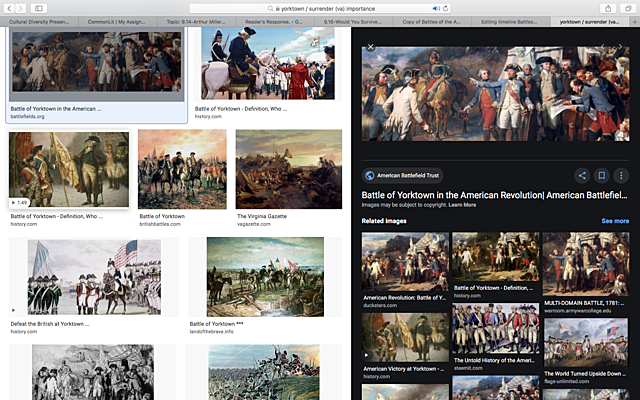The image size is (640, 400).
Task: Open American Victory at Yorktown related image
Action: click(405, 338)
